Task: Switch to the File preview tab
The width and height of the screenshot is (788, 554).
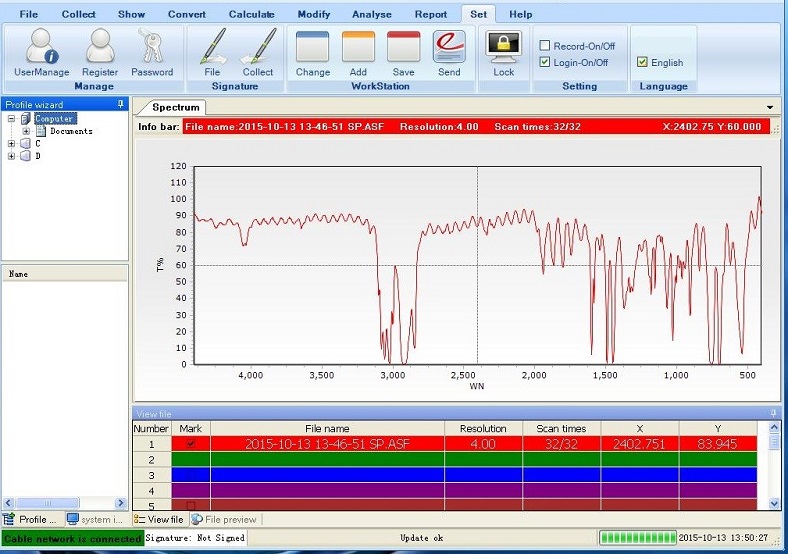Action: point(224,519)
